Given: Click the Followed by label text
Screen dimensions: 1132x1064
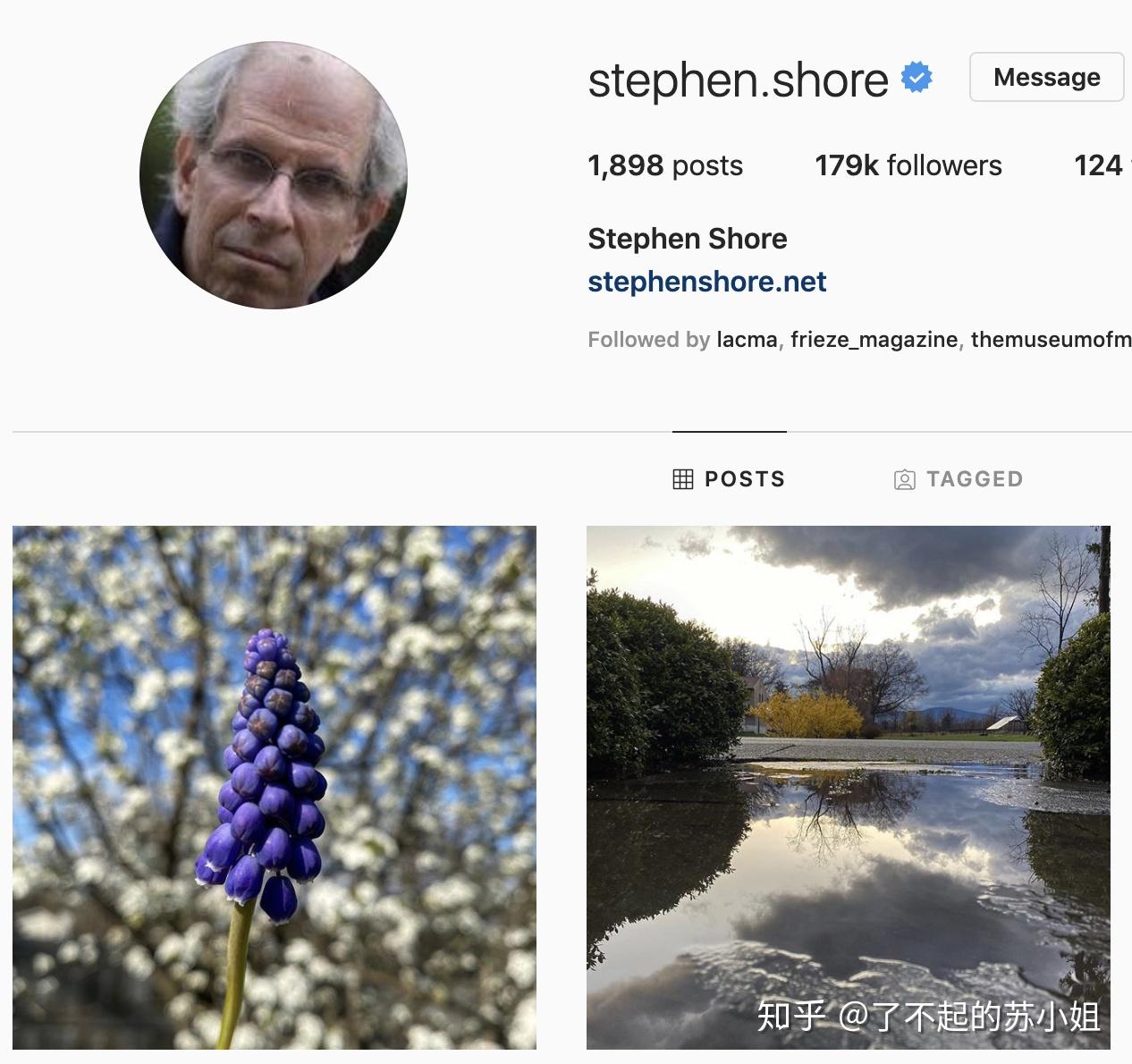Looking at the screenshot, I should click(648, 340).
